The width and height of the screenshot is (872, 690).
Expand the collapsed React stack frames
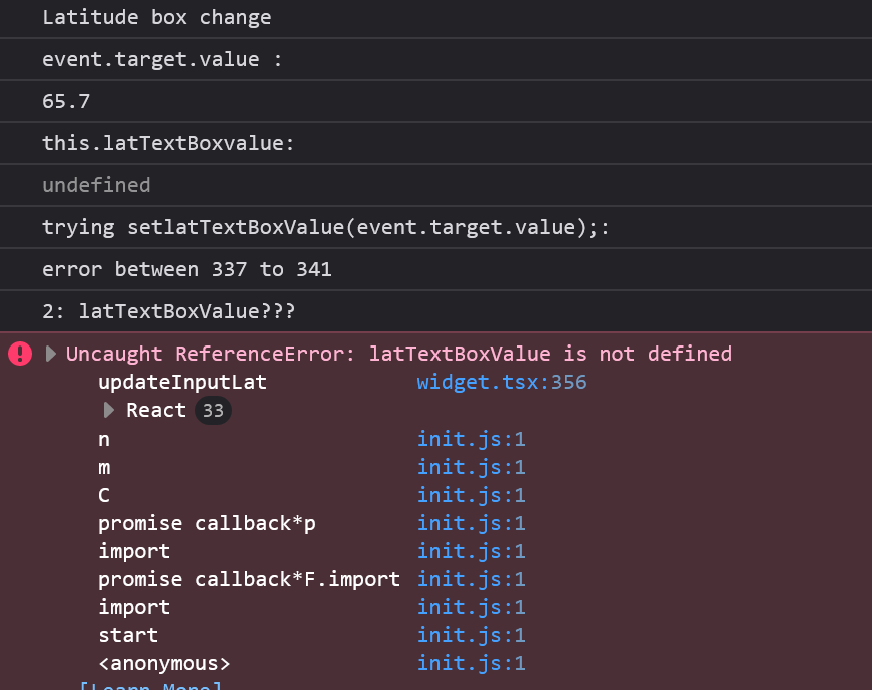tap(109, 410)
